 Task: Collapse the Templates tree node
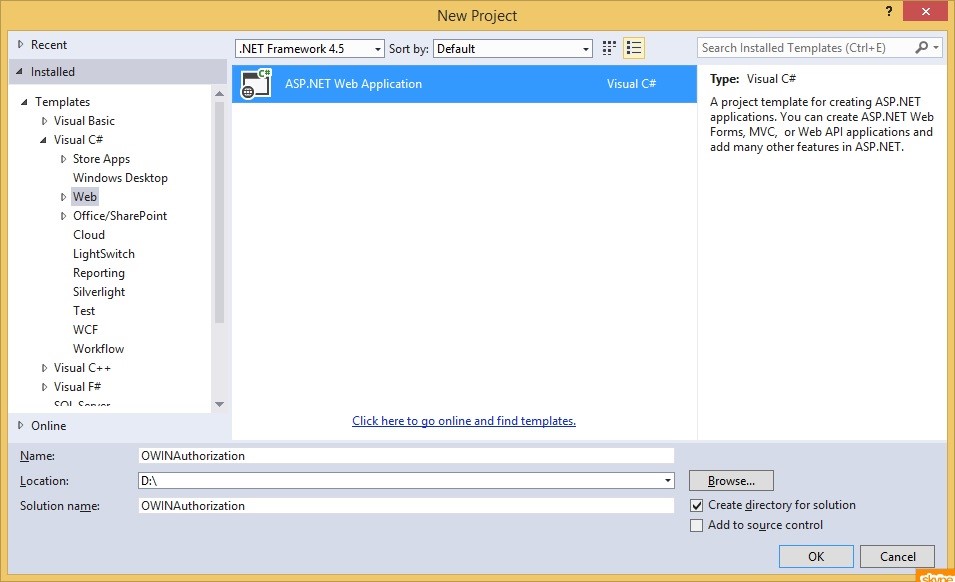coord(24,102)
